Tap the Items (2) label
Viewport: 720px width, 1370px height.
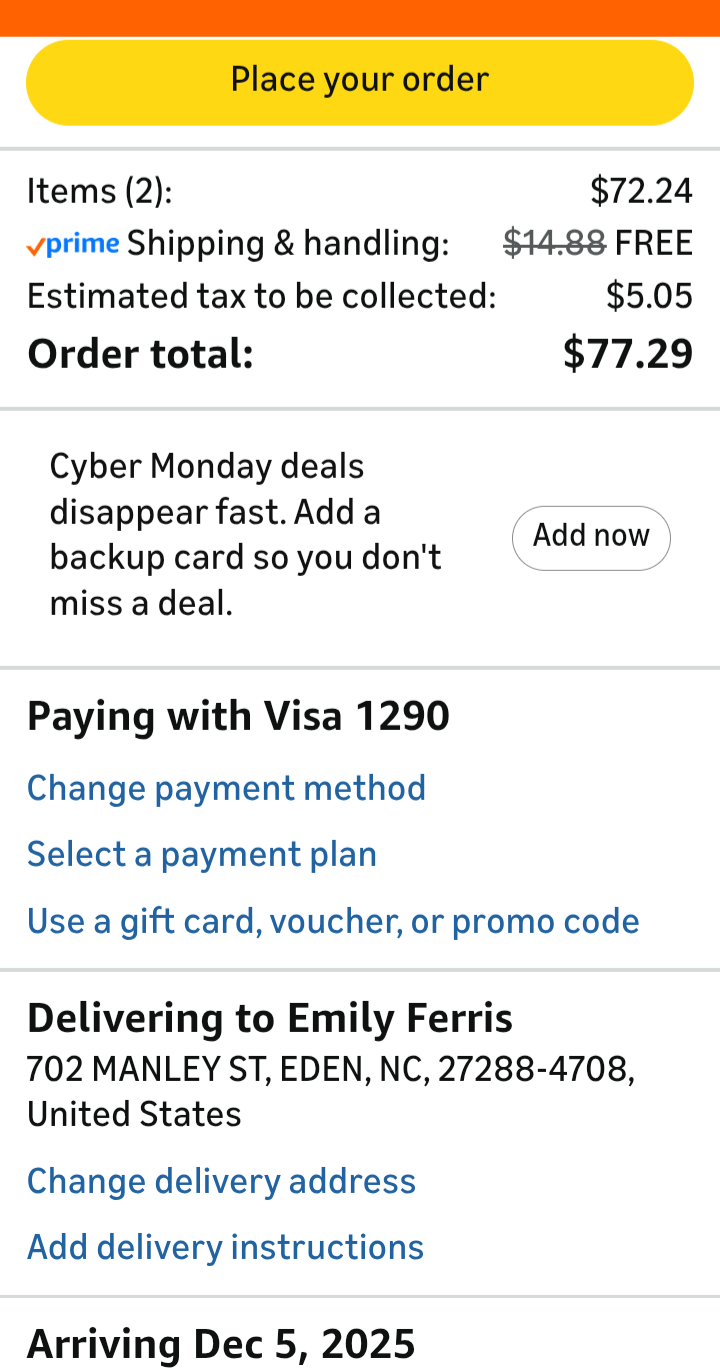pyautogui.click(x=99, y=190)
